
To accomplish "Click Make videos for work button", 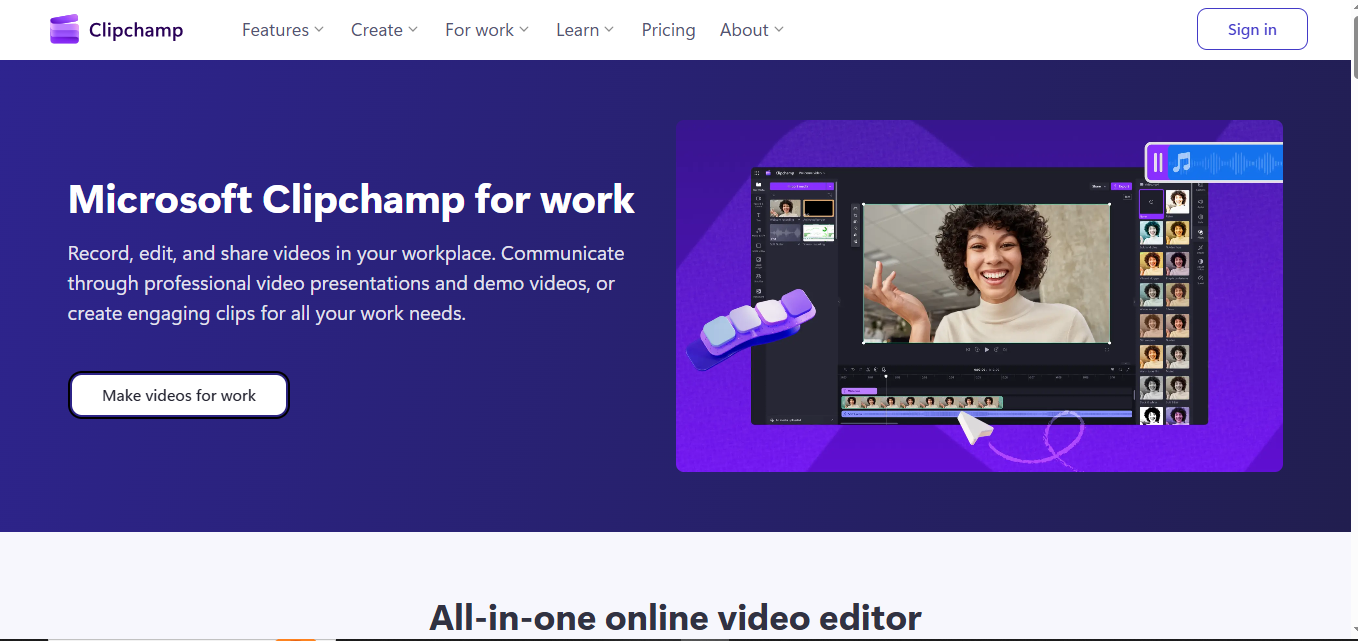I will [x=179, y=395].
